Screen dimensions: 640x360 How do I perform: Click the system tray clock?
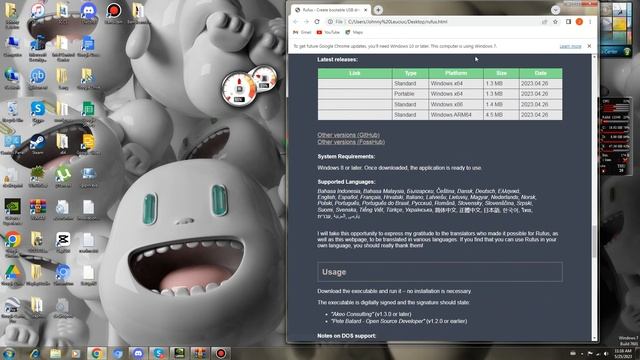pyautogui.click(x=622, y=353)
